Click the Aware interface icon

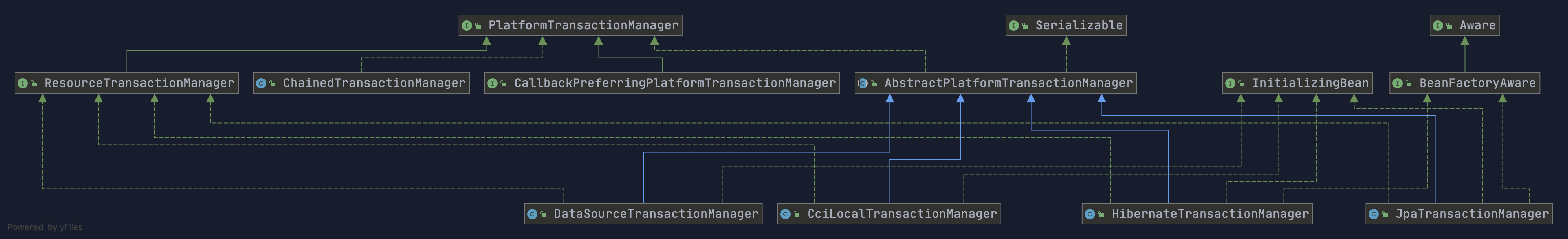pyautogui.click(x=1438, y=26)
